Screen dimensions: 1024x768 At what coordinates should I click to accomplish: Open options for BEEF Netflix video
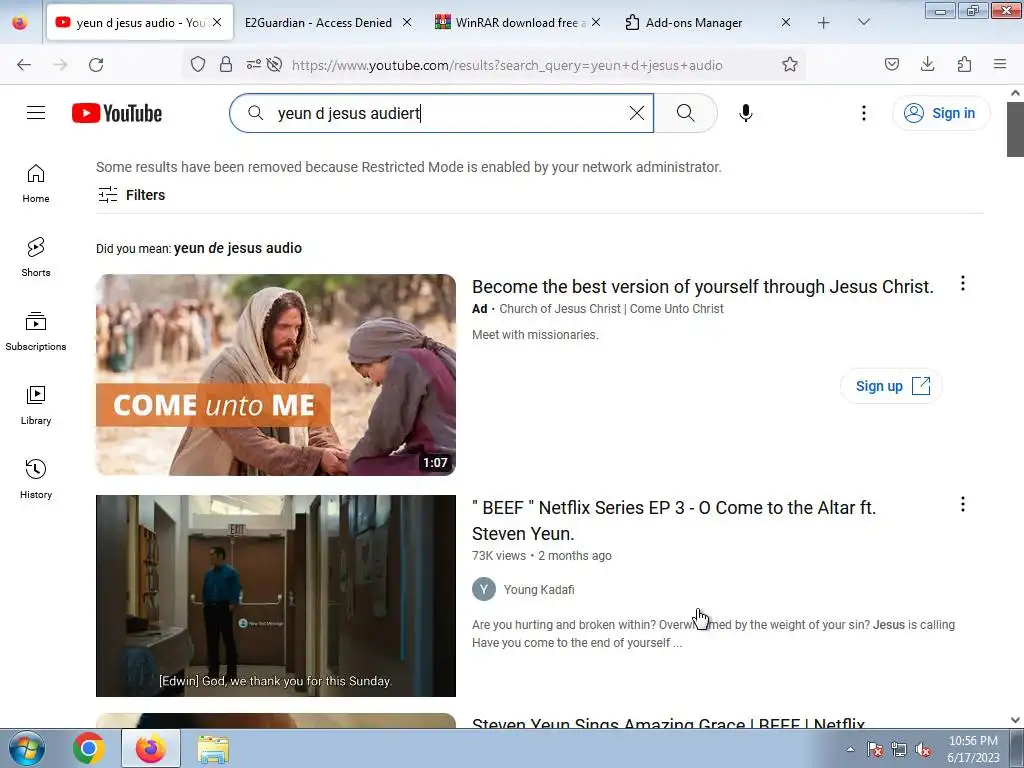coord(963,504)
